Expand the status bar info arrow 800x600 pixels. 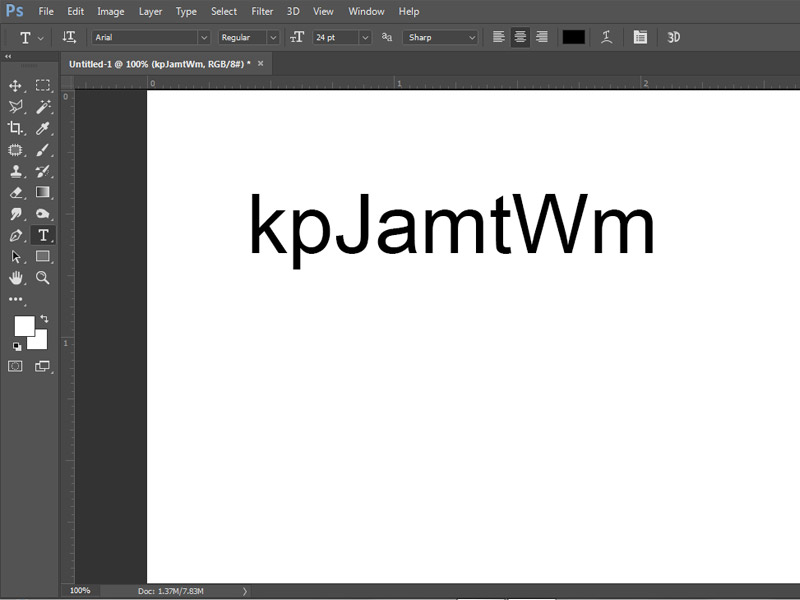(245, 591)
